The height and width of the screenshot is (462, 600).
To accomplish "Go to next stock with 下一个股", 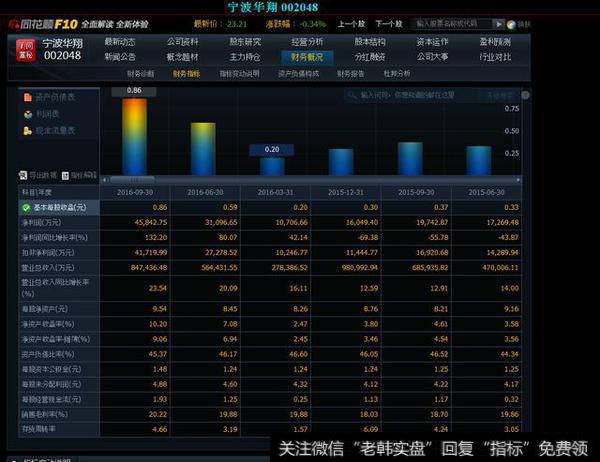I will [x=389, y=24].
